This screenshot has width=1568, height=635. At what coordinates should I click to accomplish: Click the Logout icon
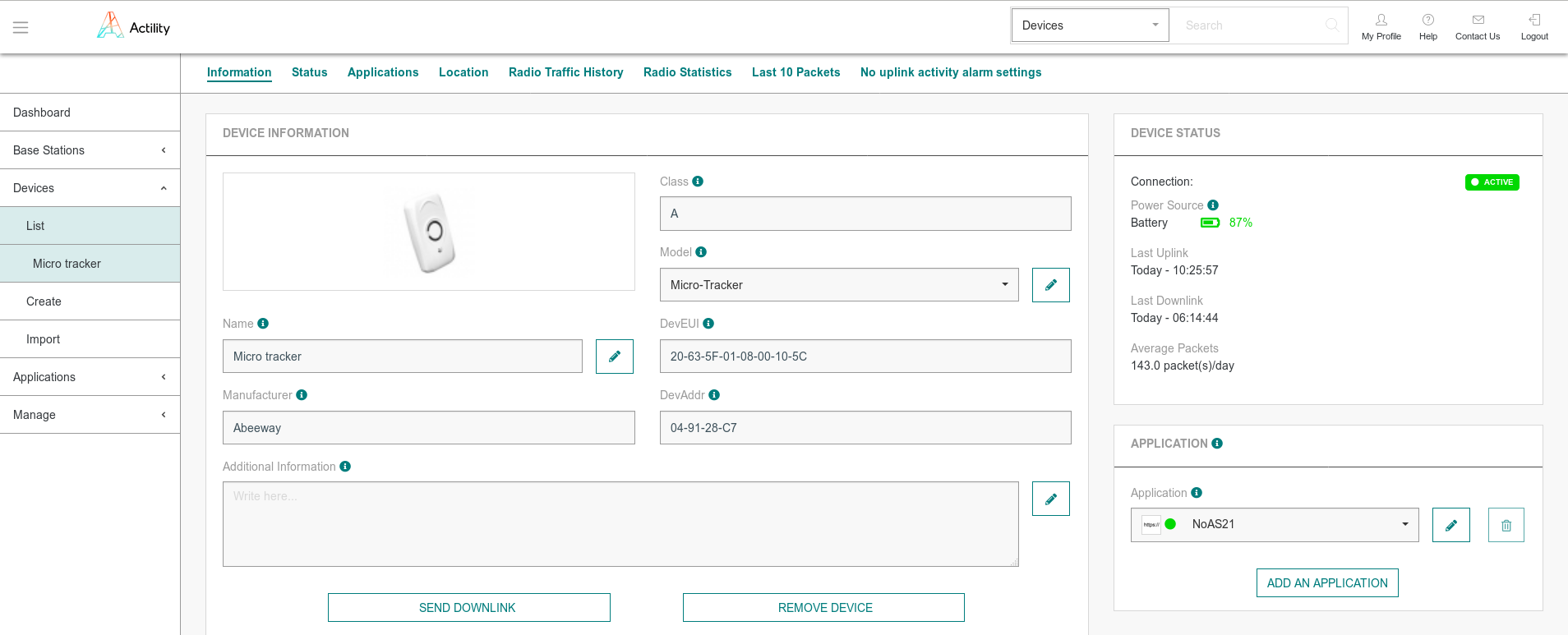tap(1533, 26)
